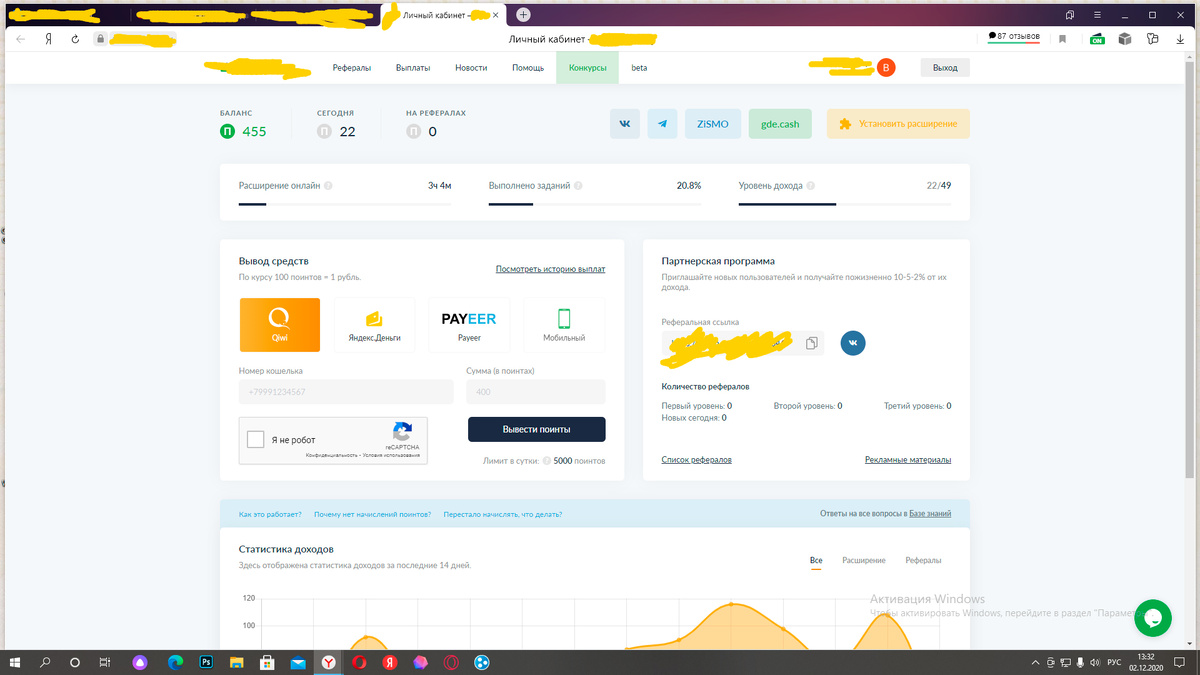Open the Telegram channel icon

[x=662, y=124]
